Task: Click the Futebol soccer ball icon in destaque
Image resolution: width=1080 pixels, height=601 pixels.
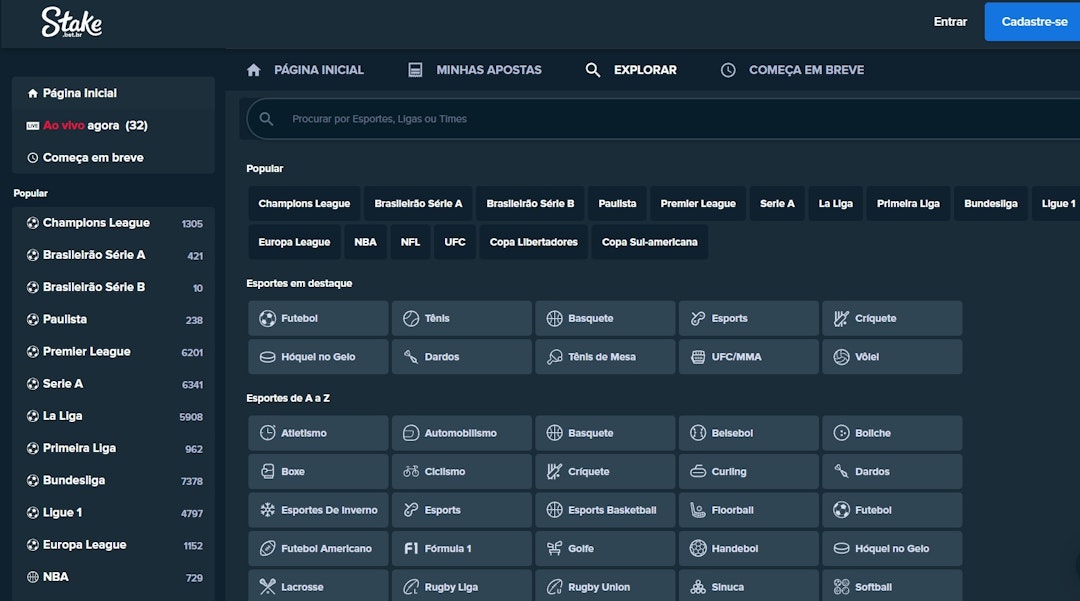Action: pos(267,319)
